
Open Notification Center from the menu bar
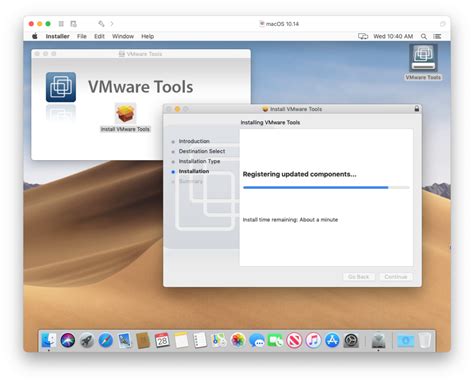pos(437,36)
